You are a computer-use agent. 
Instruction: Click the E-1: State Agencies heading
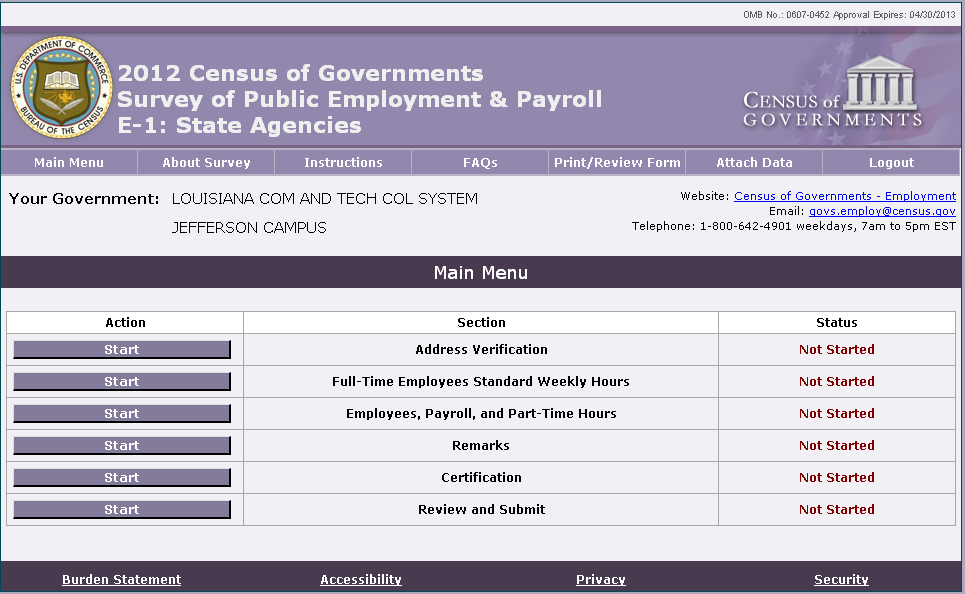coord(239,126)
